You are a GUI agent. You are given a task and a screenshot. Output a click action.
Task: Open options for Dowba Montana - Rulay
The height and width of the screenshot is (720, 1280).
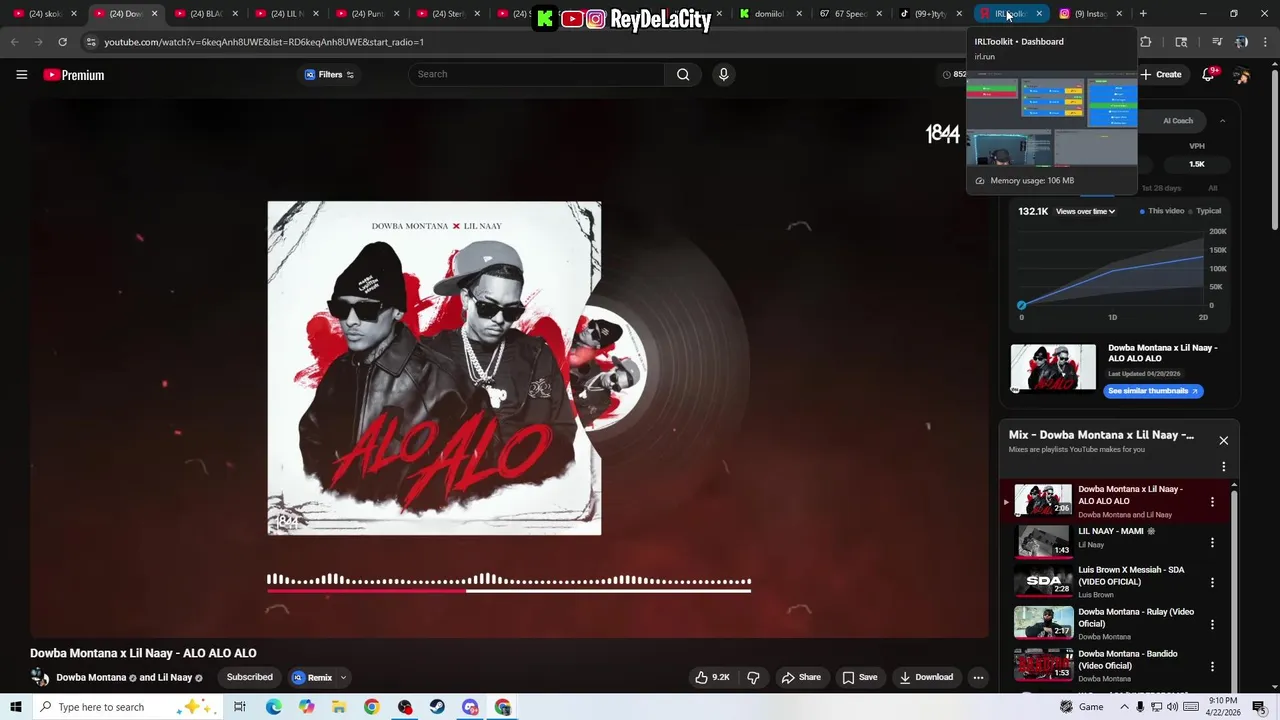[x=1212, y=624]
